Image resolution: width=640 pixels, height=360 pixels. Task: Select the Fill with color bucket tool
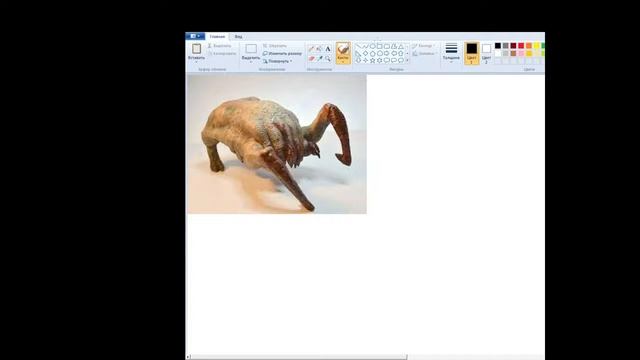[x=319, y=49]
